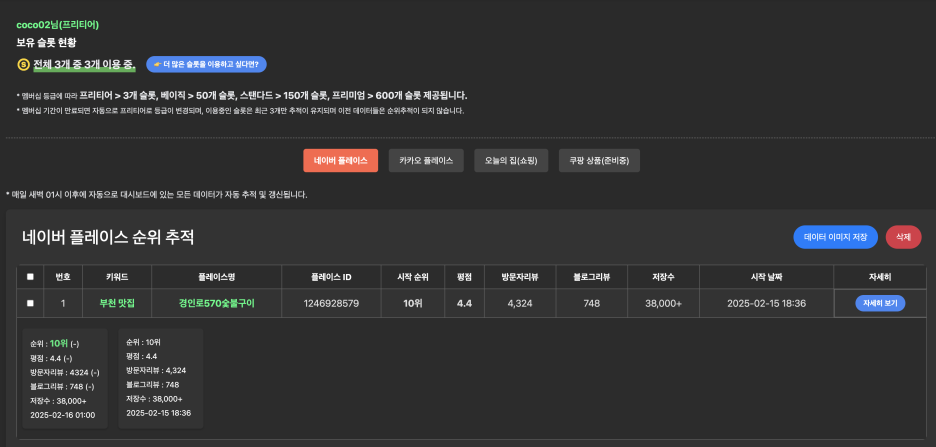Click the 키워드 column header
The image size is (936, 447).
pyautogui.click(x=117, y=276)
